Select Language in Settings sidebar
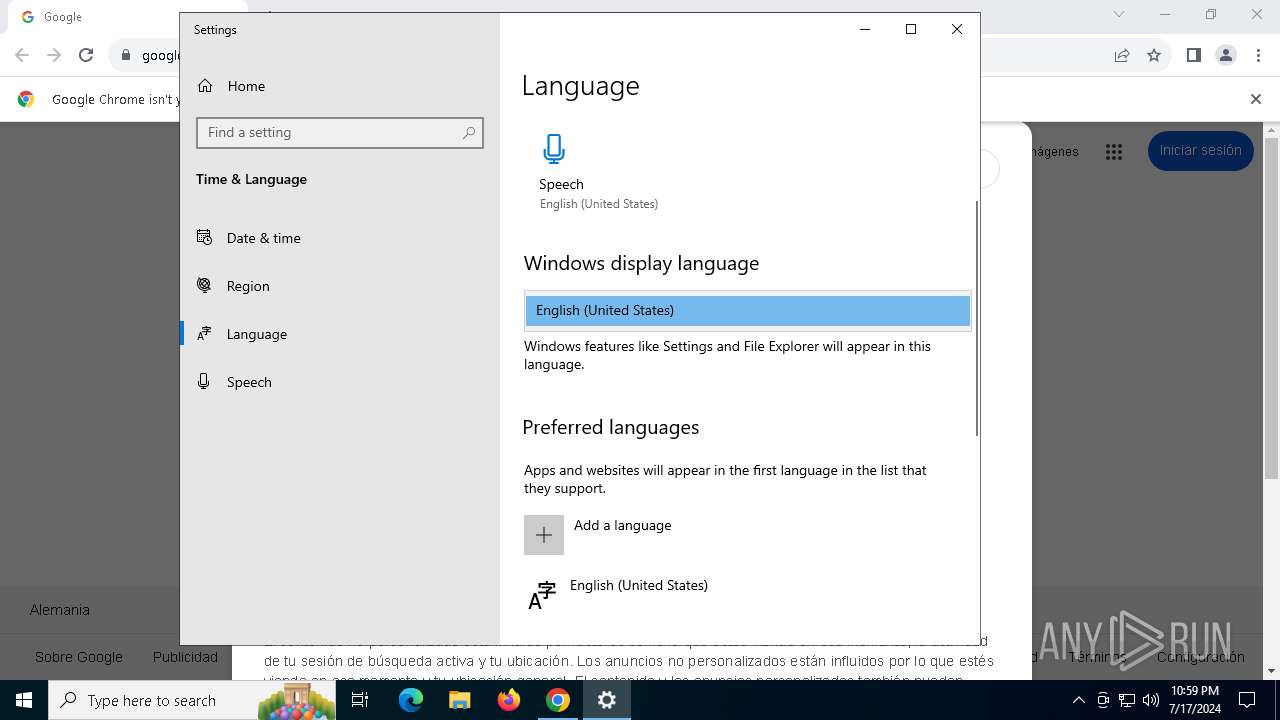Viewport: 1280px width, 720px height. pyautogui.click(x=340, y=334)
